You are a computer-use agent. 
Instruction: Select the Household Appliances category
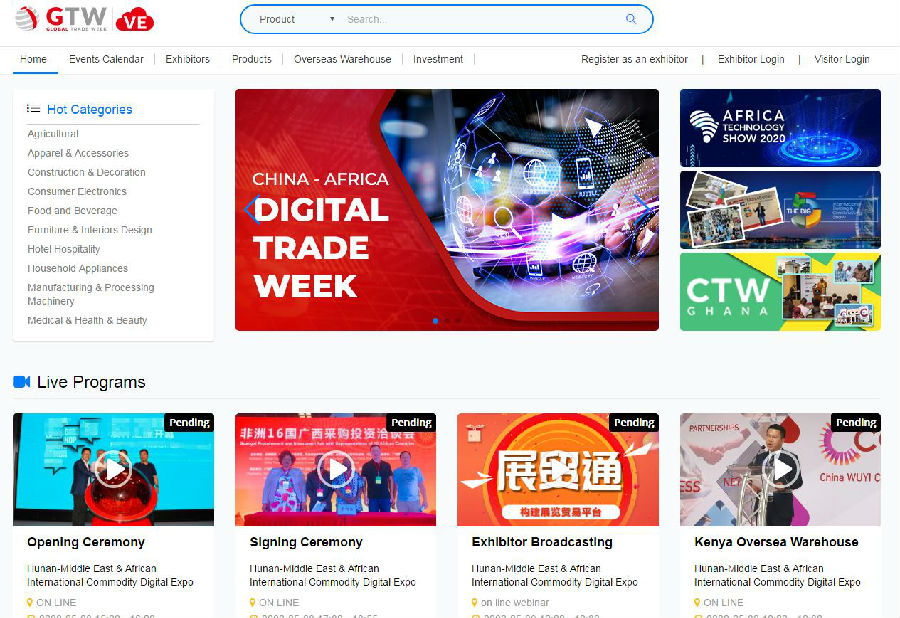(x=77, y=268)
